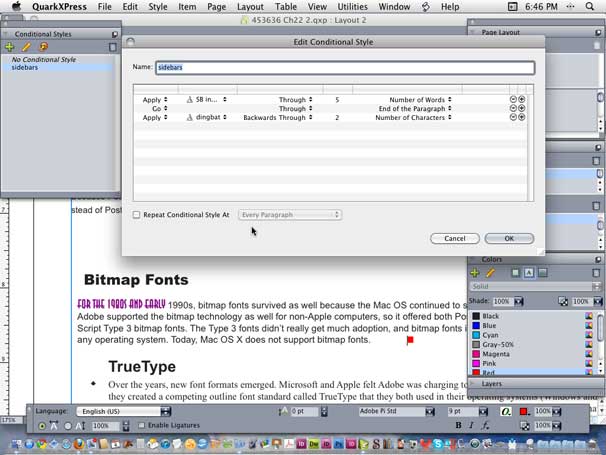The width and height of the screenshot is (606, 455).
Task: Open the Go action dropdown
Action: click(x=160, y=109)
